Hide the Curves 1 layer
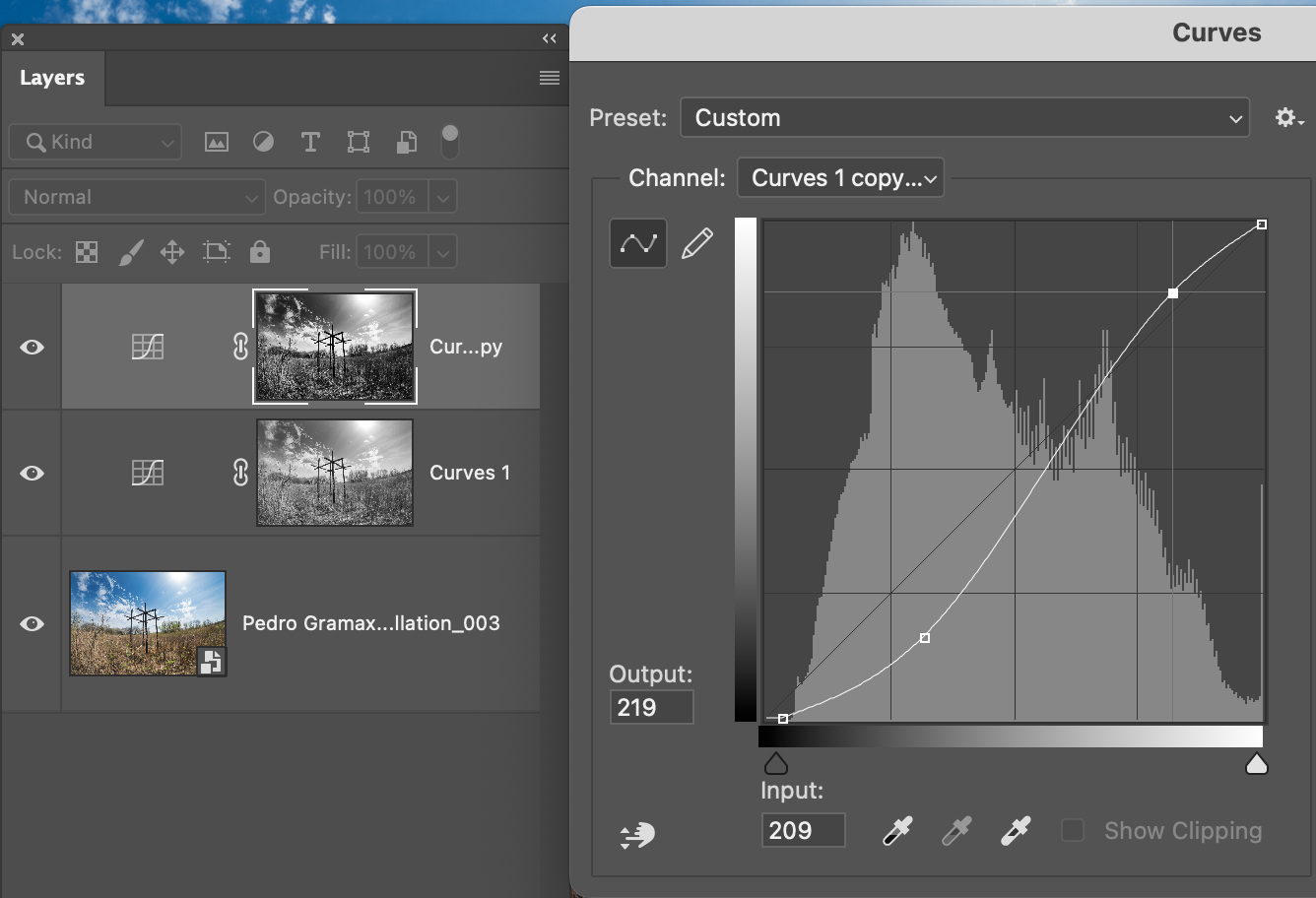Screen dimensions: 1316x898 point(33,473)
